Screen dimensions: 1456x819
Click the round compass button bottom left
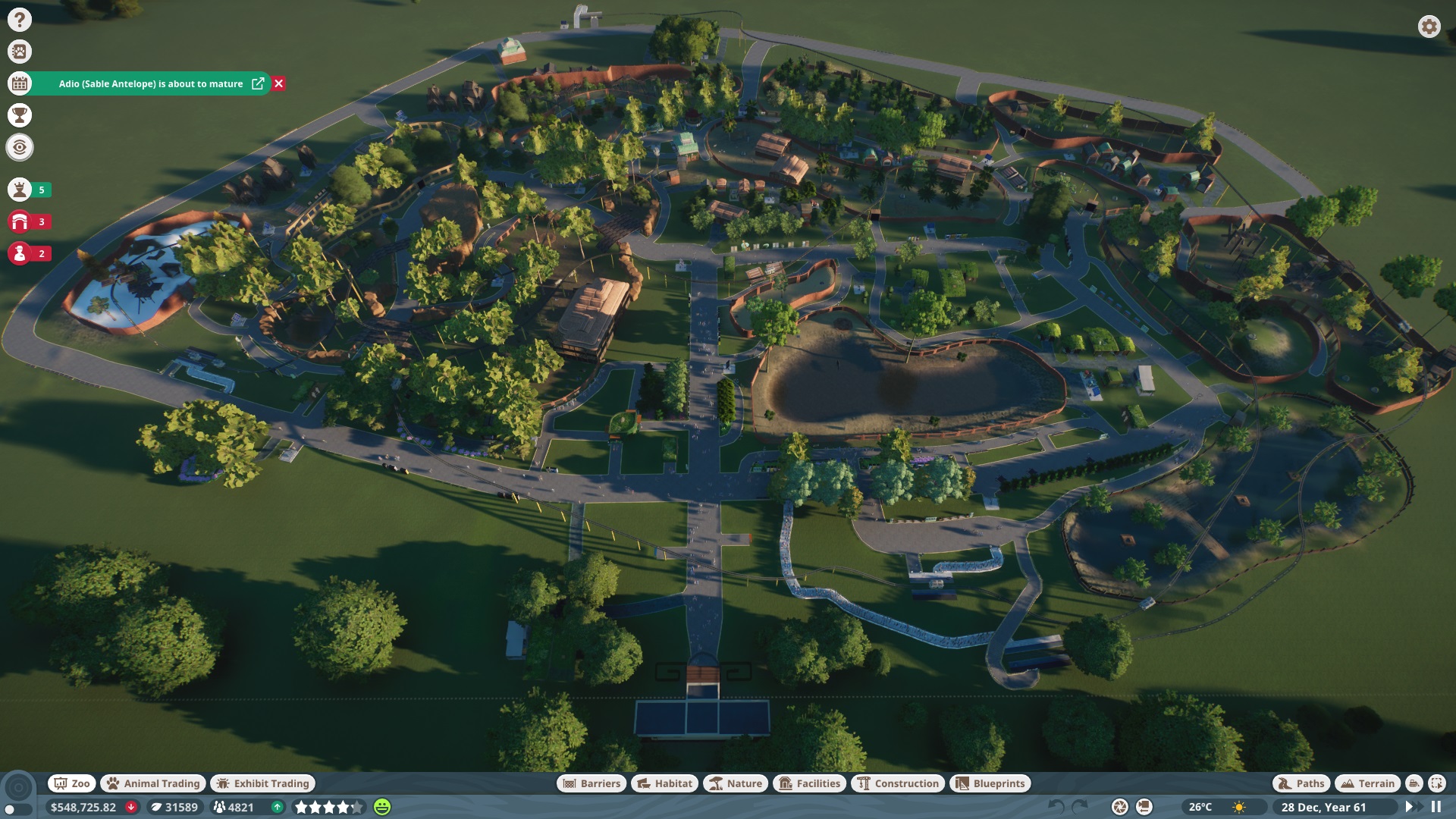(19, 787)
